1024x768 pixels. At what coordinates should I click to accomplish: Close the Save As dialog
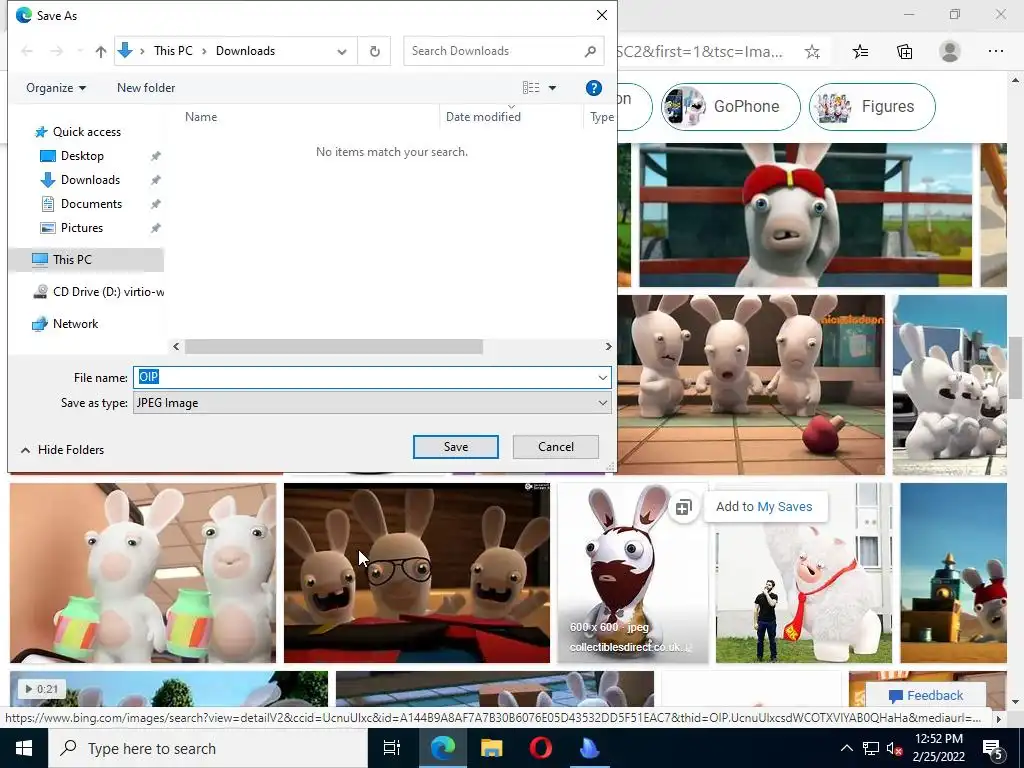click(601, 15)
